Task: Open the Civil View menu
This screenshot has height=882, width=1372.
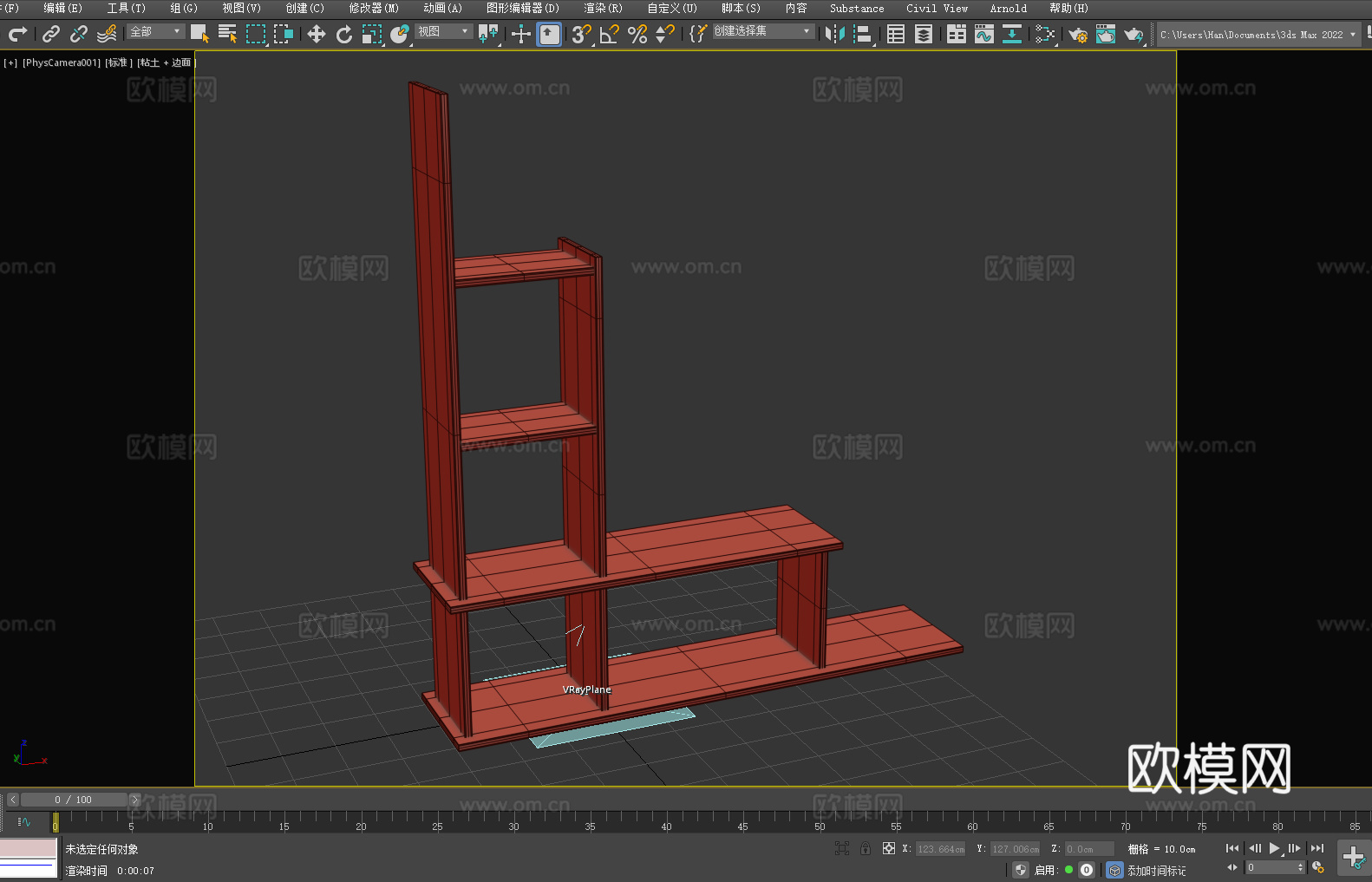Action: tap(937, 8)
